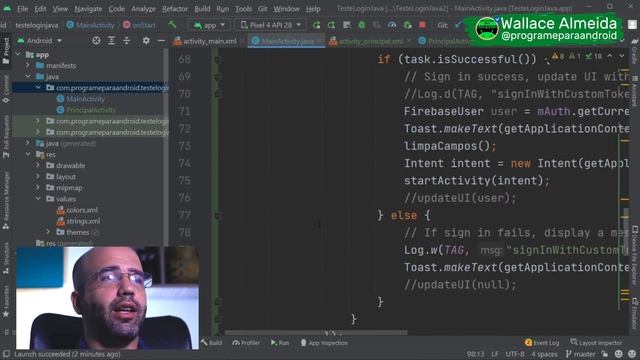Toggle fold marker at line 68
The width and height of the screenshot is (640, 360).
point(218,60)
